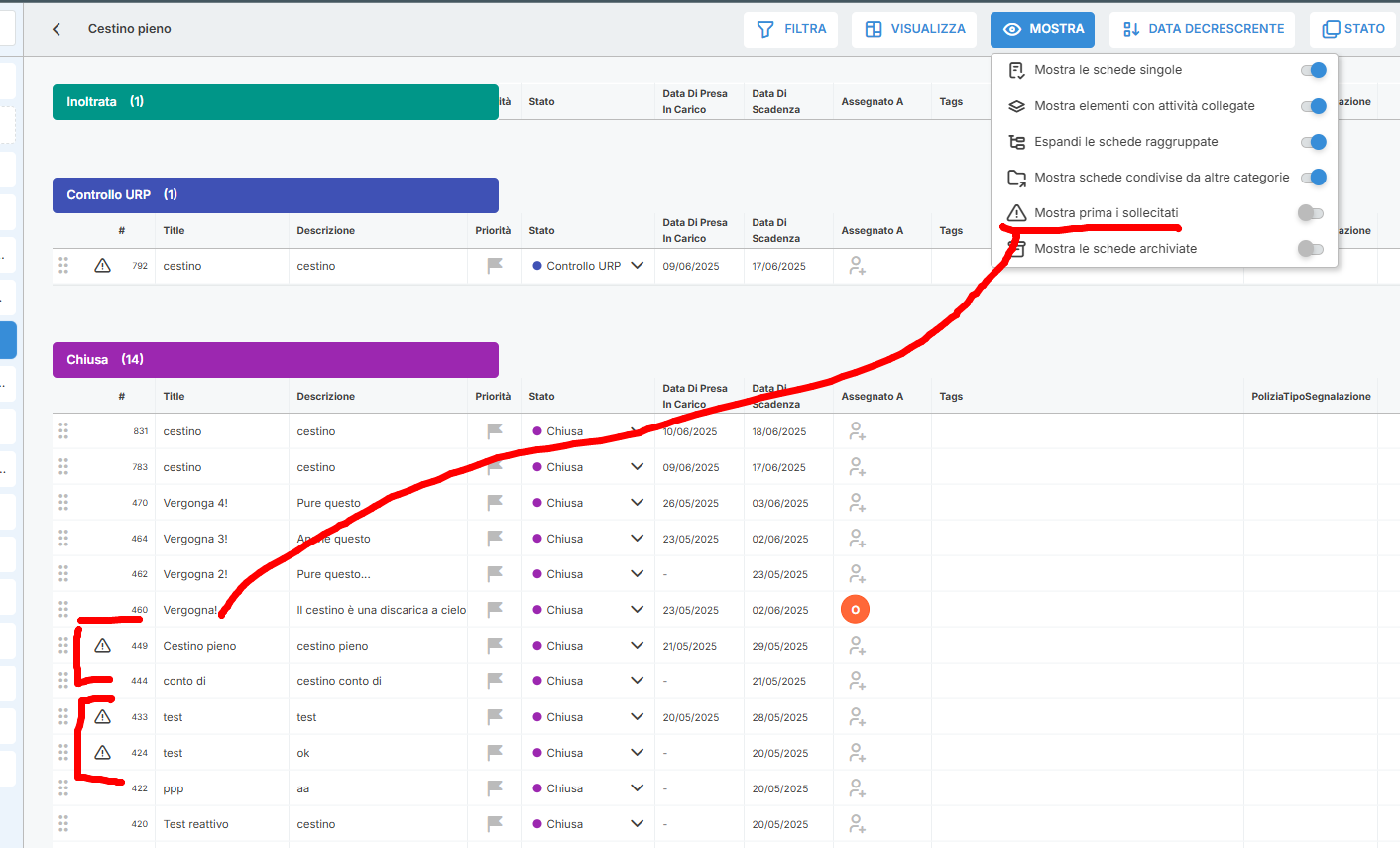Disable Mostra le schede singole toggle
The image size is (1400, 848).
[1313, 70]
